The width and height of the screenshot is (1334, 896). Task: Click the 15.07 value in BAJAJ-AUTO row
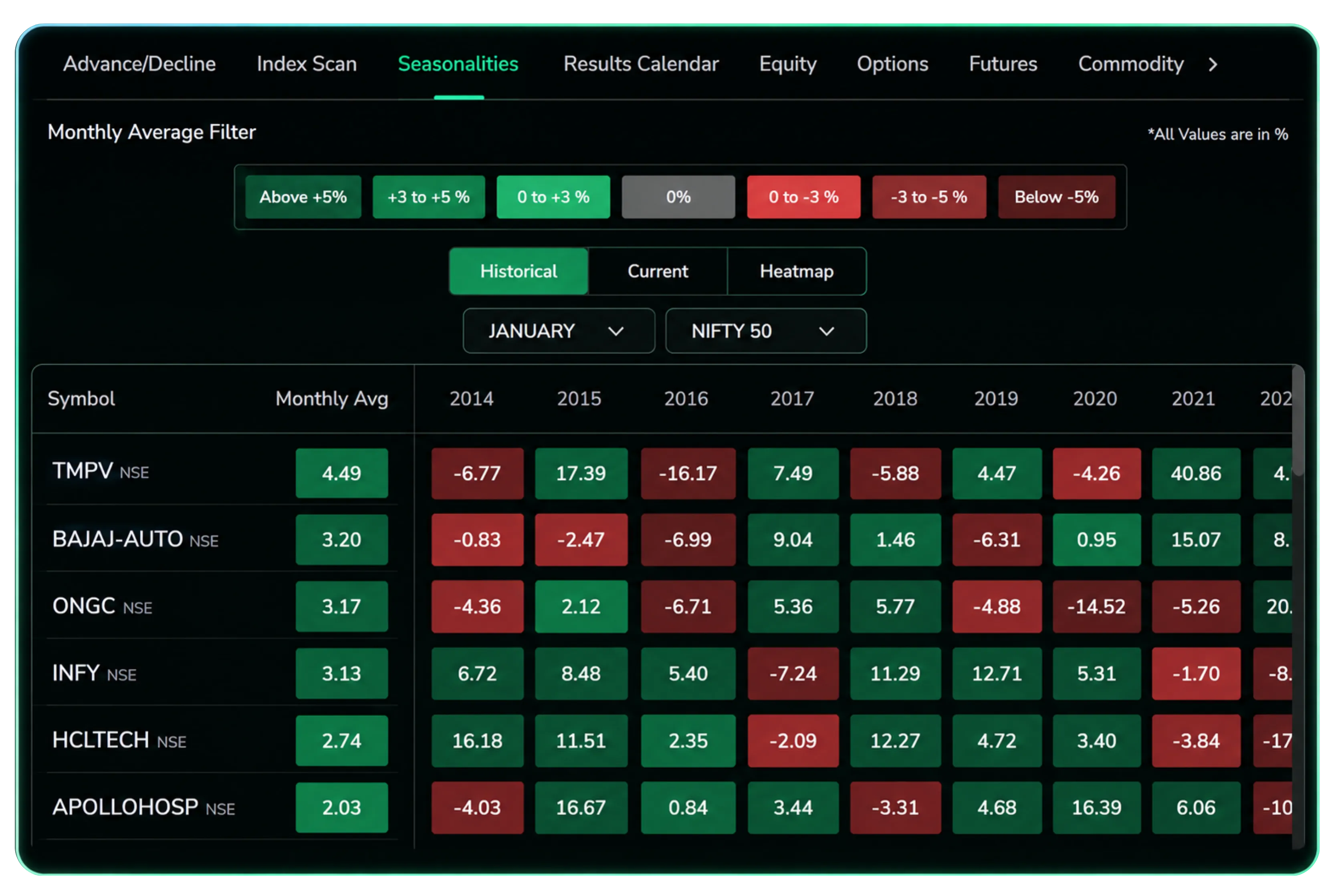coord(1196,540)
